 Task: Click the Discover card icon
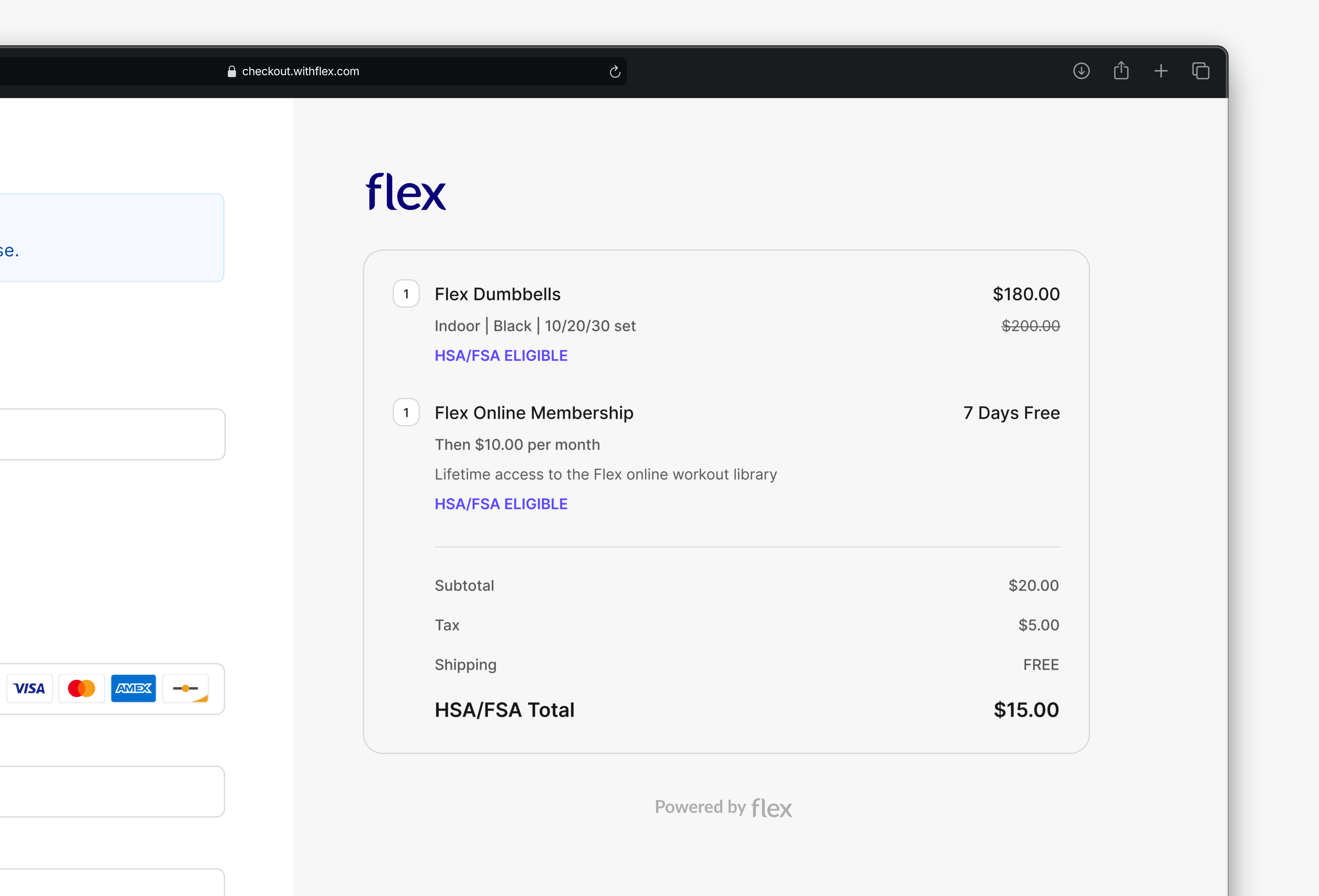click(x=186, y=688)
